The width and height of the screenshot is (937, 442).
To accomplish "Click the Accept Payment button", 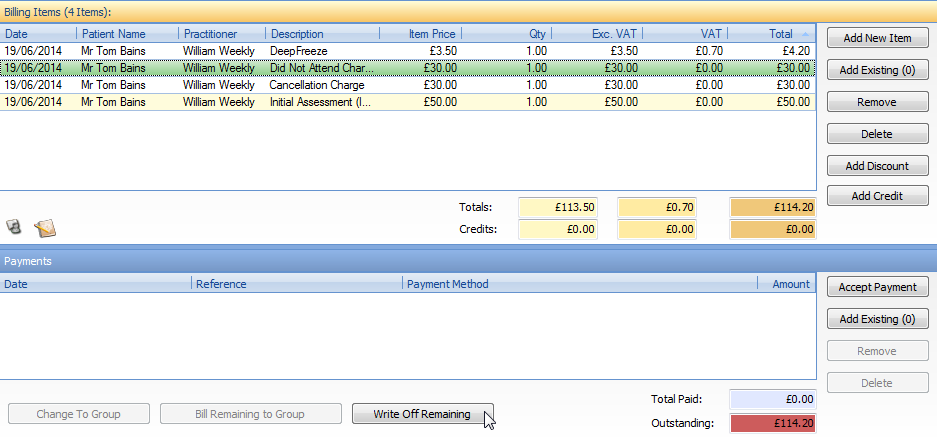I will point(877,287).
